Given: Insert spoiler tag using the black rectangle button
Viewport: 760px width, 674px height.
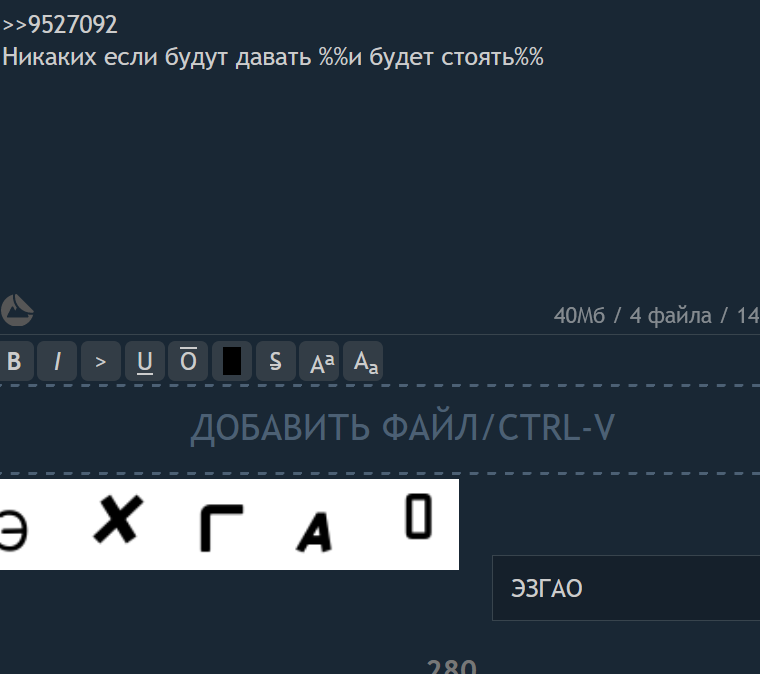Looking at the screenshot, I should coord(232,361).
